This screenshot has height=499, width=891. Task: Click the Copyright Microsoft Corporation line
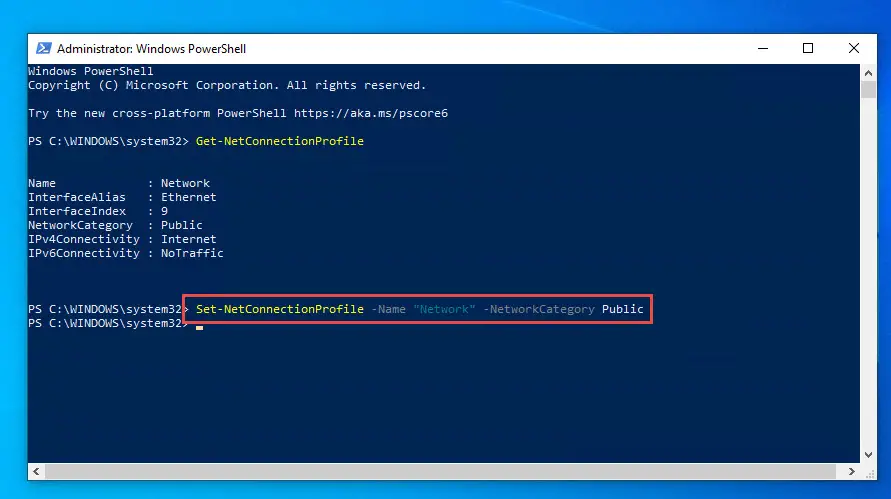(227, 85)
